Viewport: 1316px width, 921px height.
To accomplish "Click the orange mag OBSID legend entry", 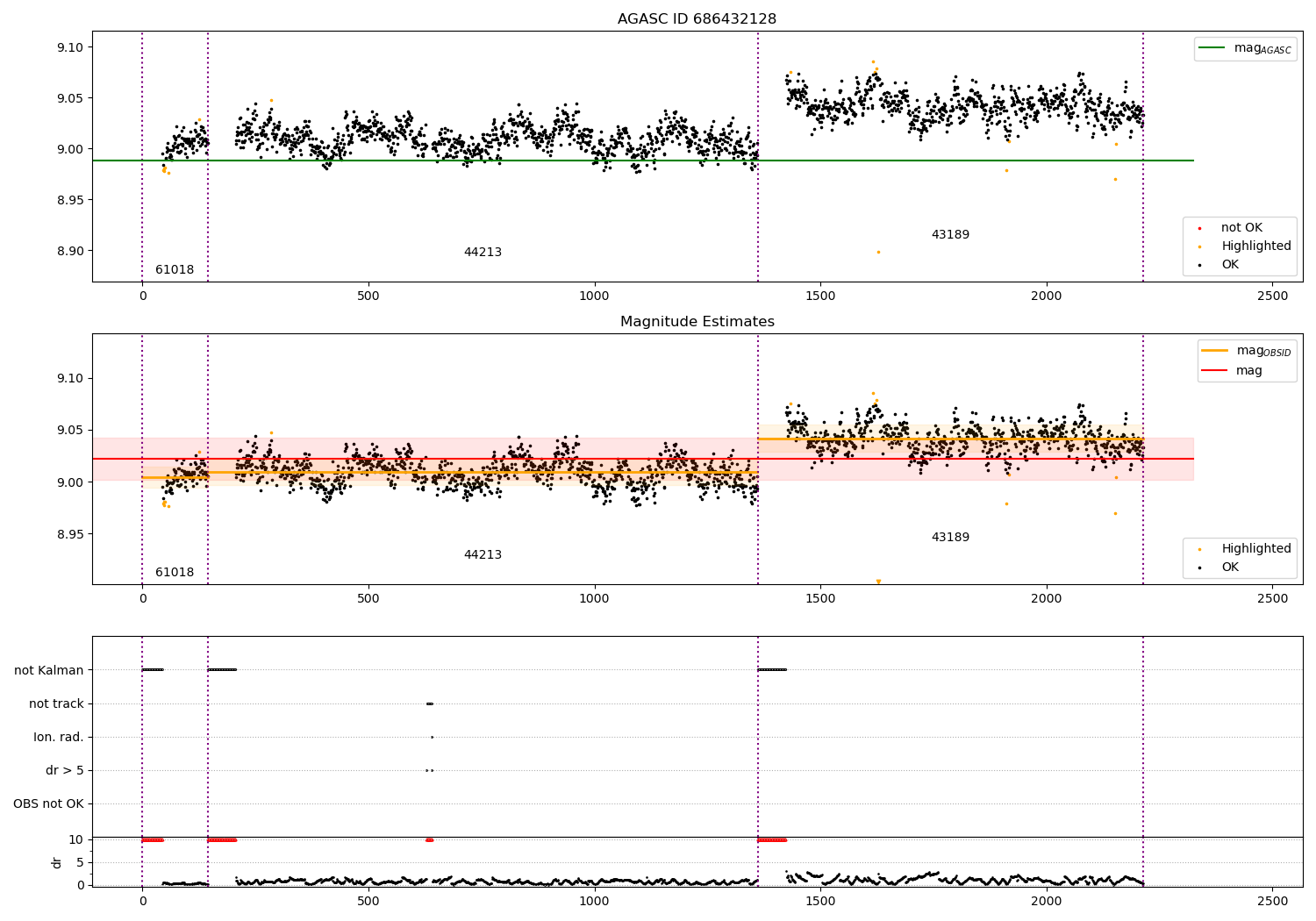I will [1247, 351].
